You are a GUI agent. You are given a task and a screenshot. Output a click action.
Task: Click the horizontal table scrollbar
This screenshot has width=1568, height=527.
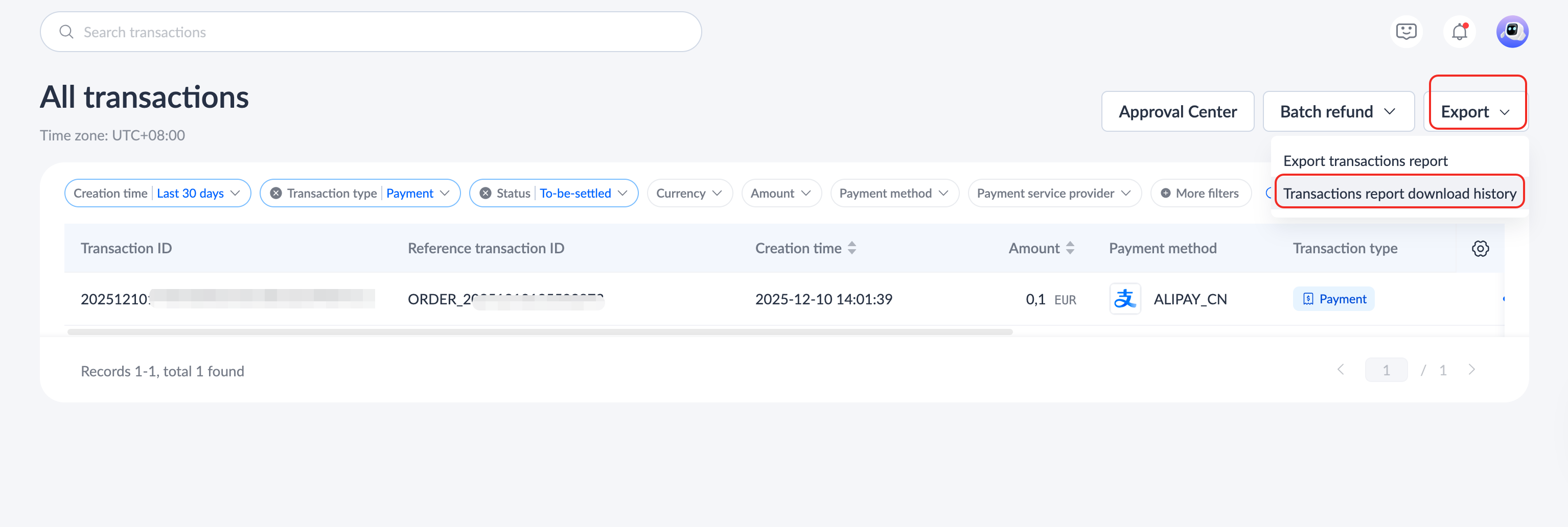tap(539, 332)
